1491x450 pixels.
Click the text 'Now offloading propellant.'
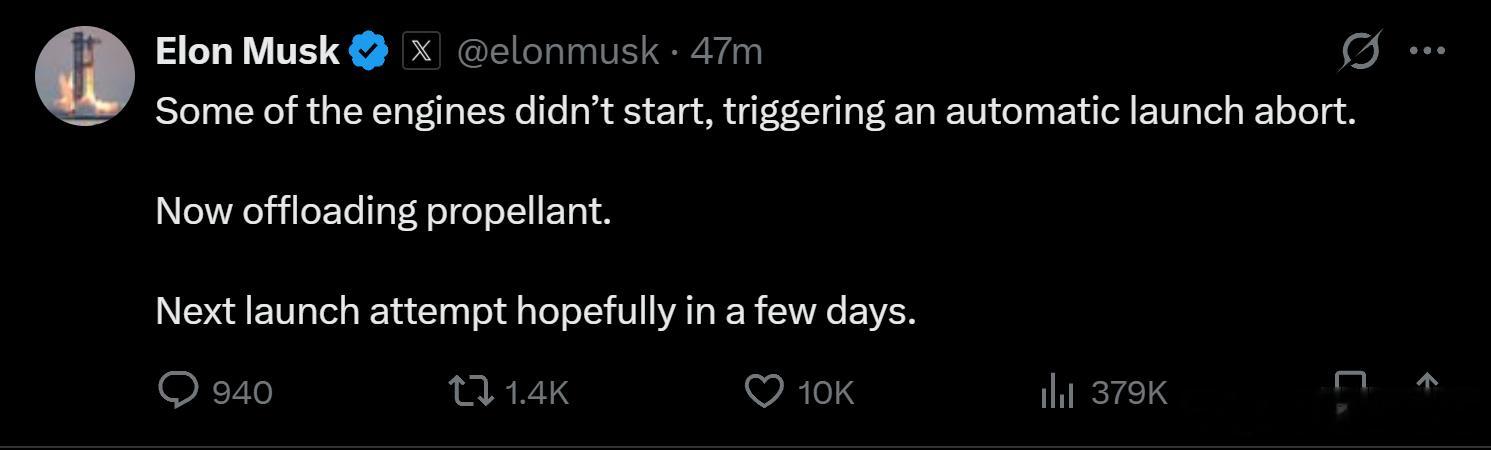(x=383, y=211)
